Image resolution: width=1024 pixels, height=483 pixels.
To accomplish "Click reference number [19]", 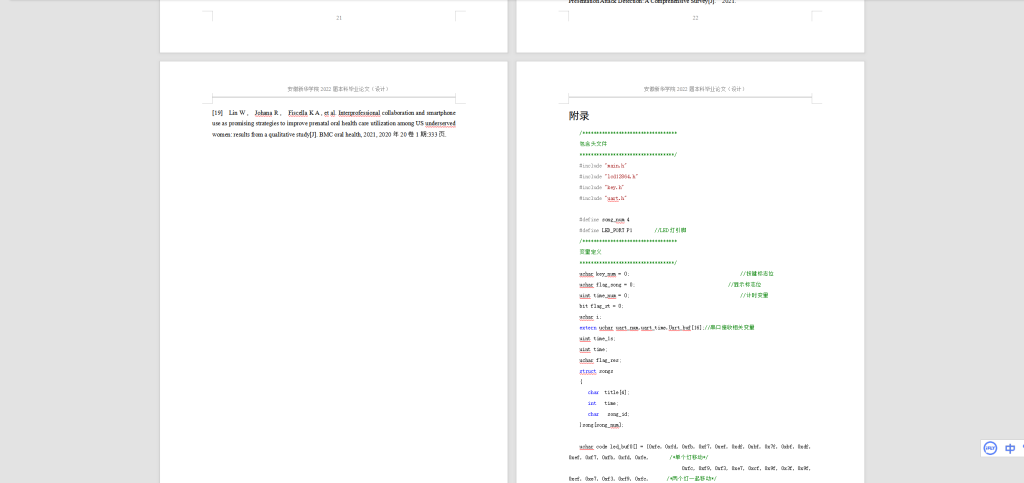I will click(x=218, y=113).
